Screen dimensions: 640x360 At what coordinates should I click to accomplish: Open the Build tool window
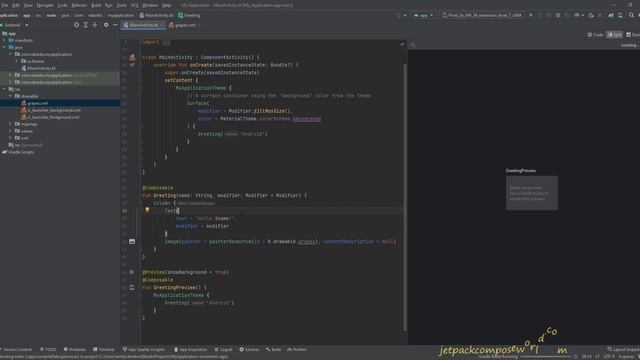273,350
